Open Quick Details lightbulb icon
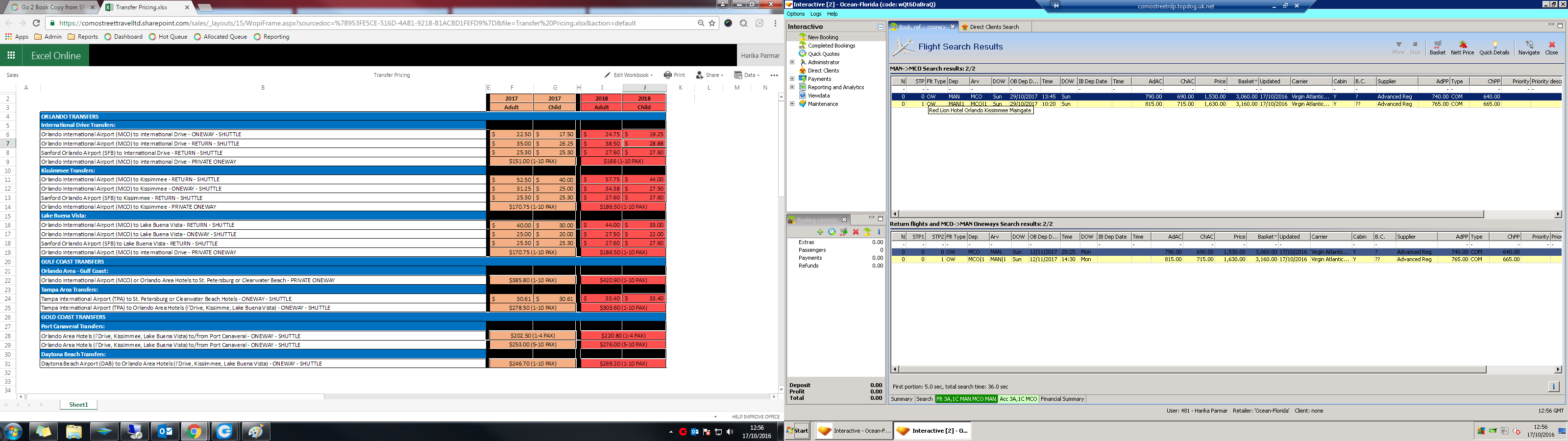The image size is (1568, 441). tap(1494, 48)
